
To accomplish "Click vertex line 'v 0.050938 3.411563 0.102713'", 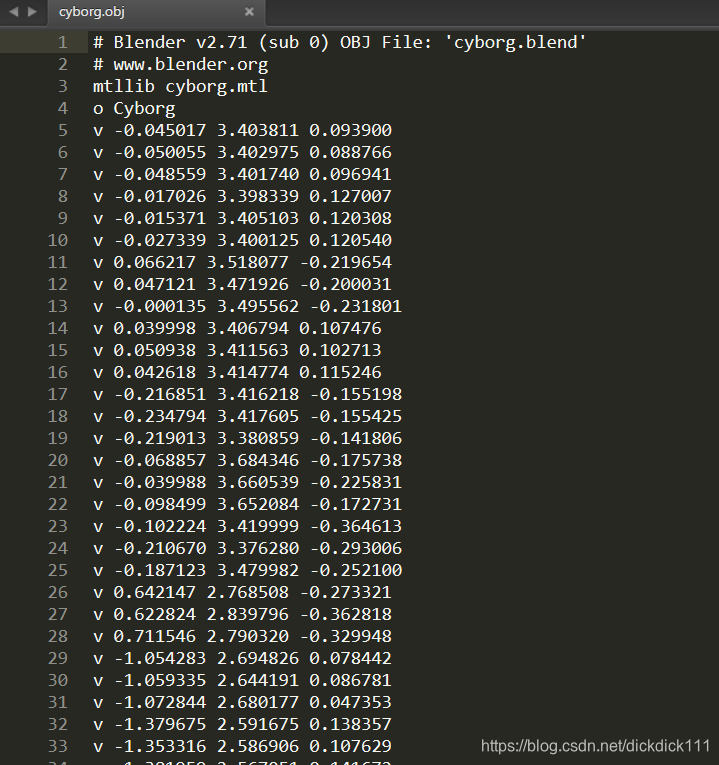I will (x=237, y=350).
